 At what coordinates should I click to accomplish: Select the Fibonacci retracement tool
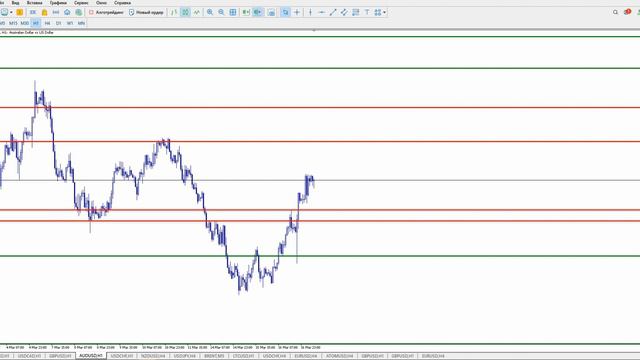(356, 12)
